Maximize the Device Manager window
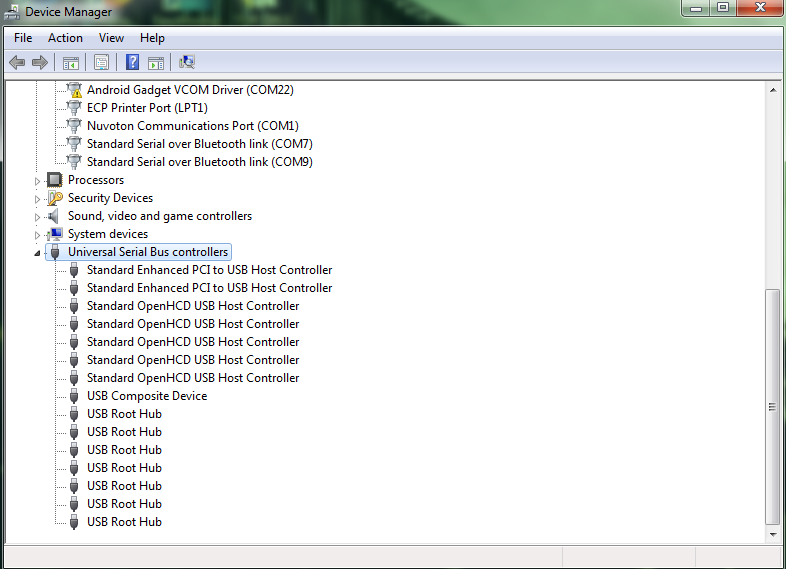This screenshot has width=786, height=569. (x=723, y=8)
